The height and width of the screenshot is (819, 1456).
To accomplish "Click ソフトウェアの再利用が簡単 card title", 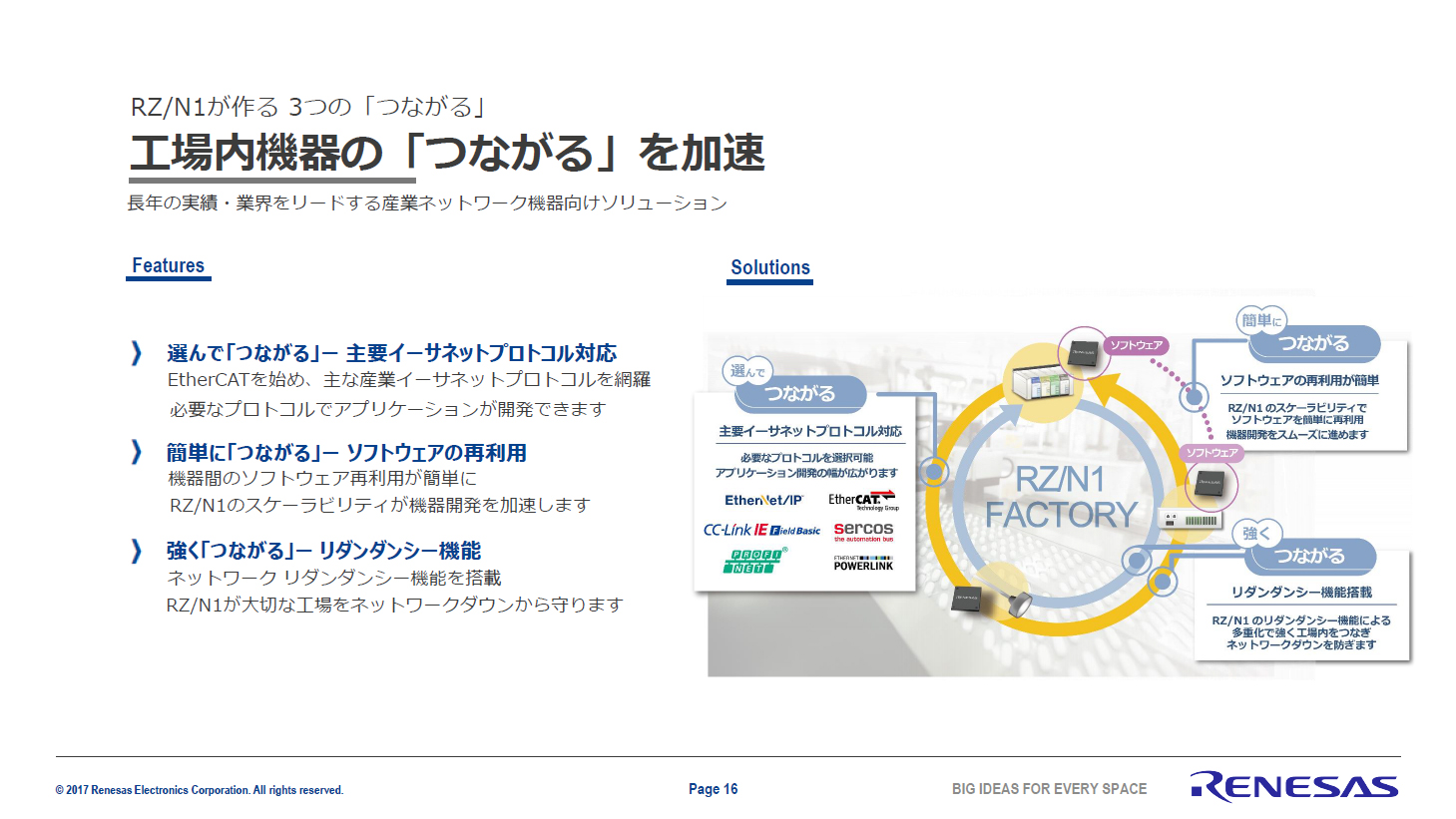I will point(1299,380).
